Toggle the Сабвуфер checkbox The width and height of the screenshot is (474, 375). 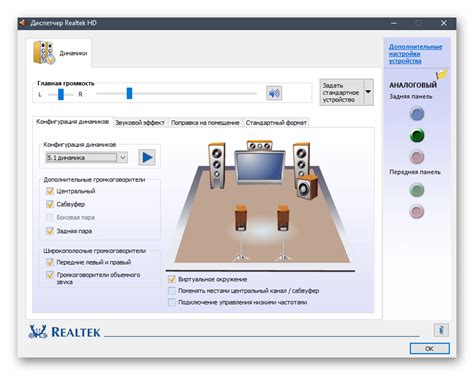[x=50, y=204]
